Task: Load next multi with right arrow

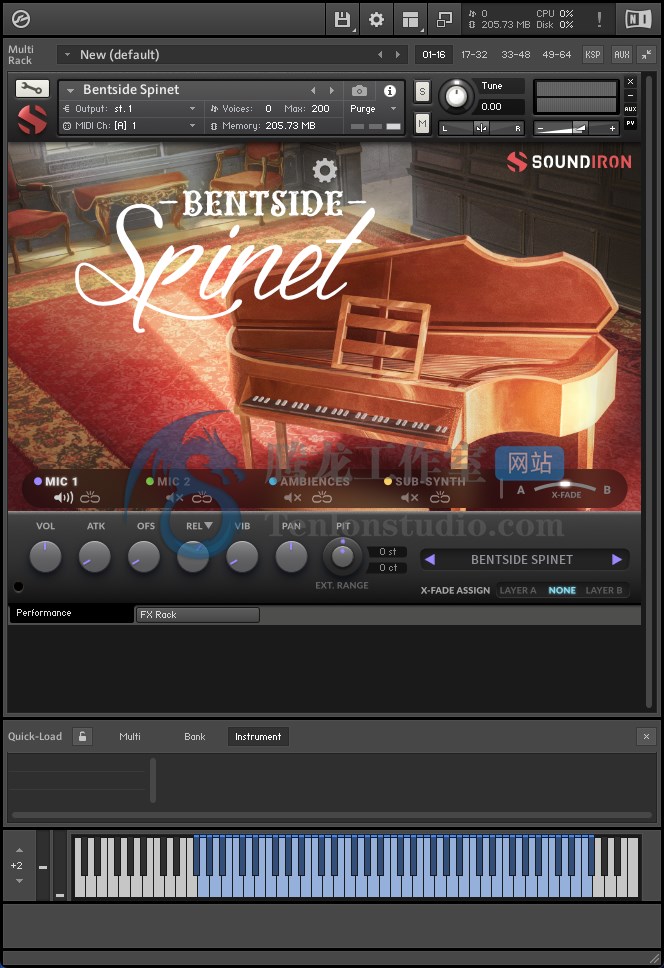Action: (x=397, y=54)
